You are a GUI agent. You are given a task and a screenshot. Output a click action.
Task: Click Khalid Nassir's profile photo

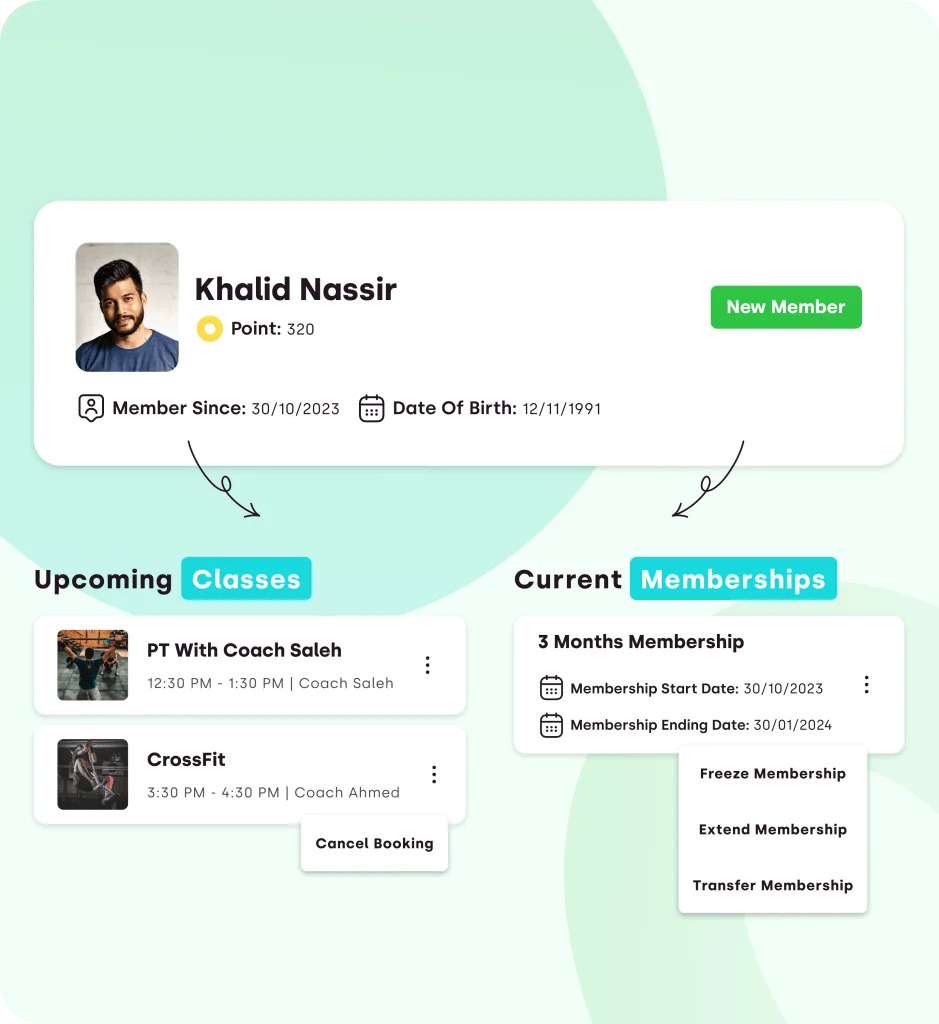[127, 307]
